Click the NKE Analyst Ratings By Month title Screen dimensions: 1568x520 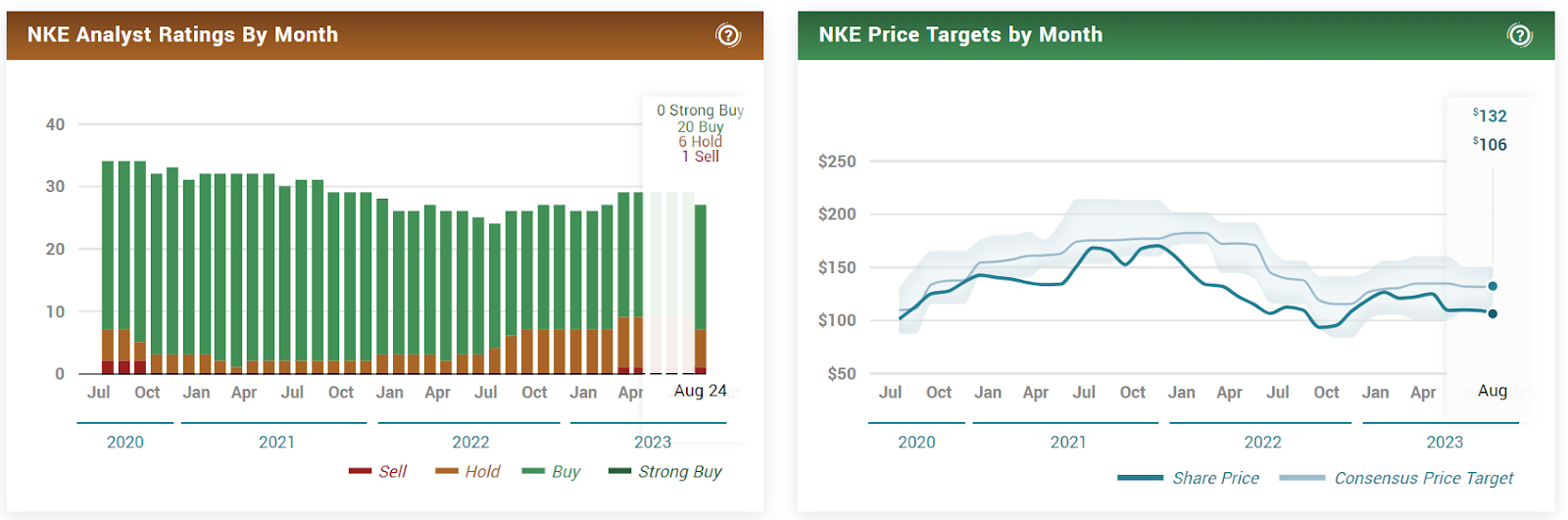coord(182,35)
